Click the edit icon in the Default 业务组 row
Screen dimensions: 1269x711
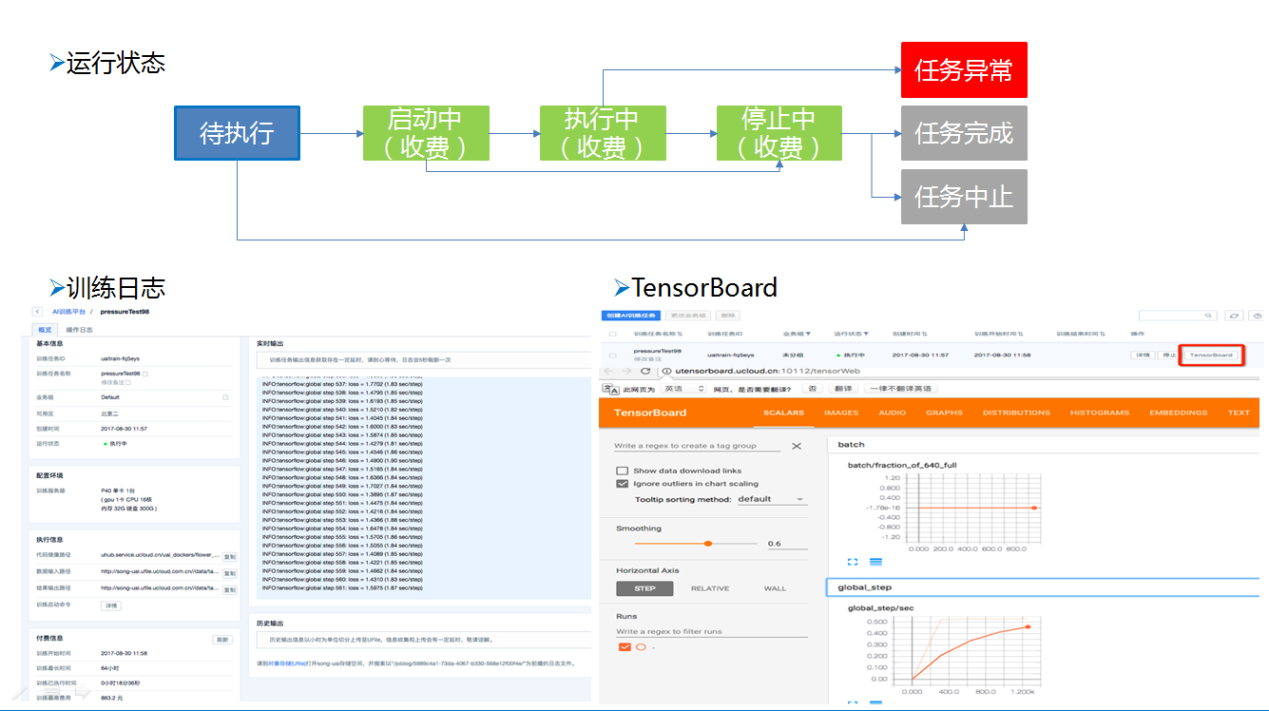click(225, 397)
